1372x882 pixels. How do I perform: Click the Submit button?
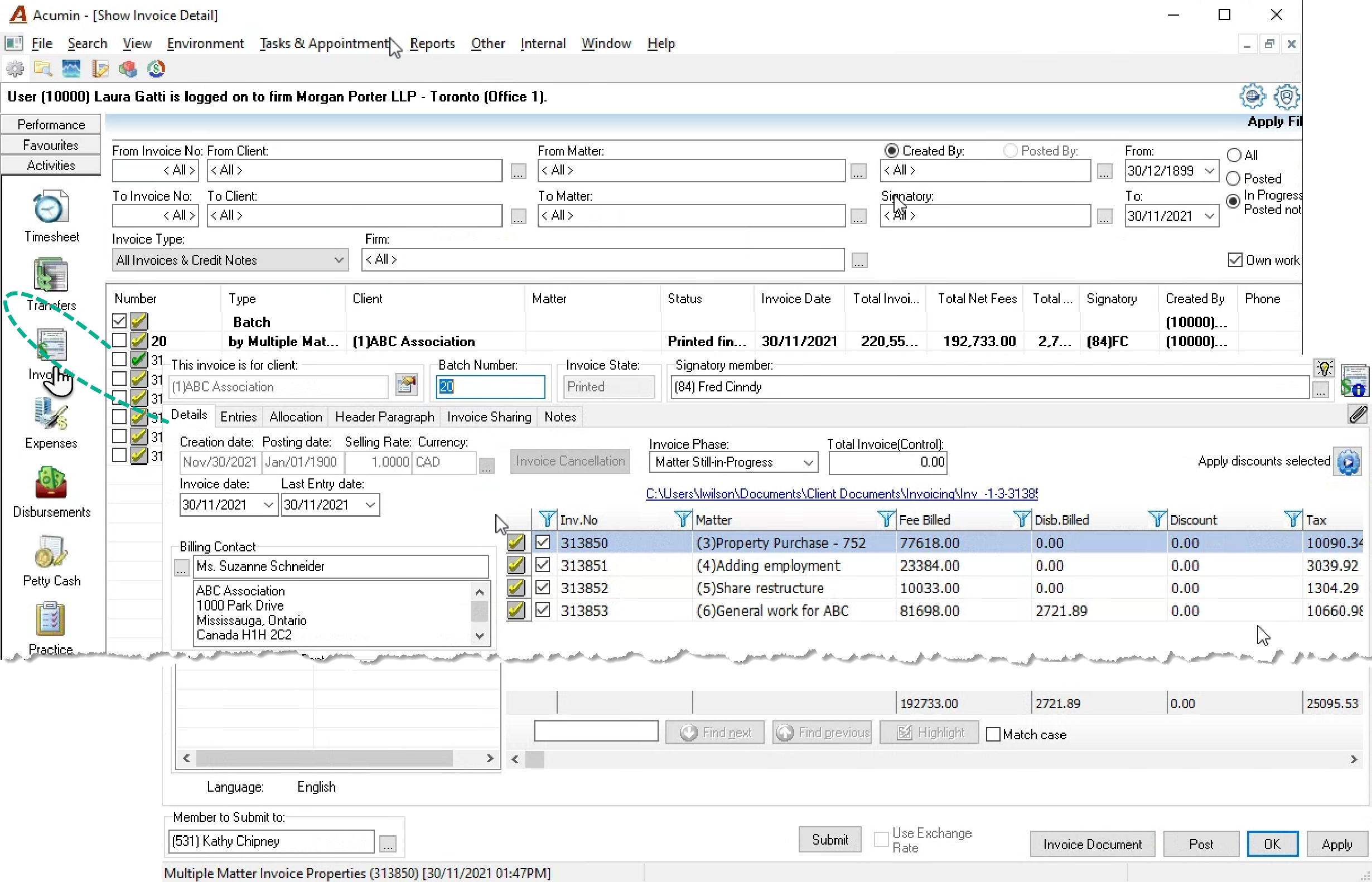tap(829, 840)
